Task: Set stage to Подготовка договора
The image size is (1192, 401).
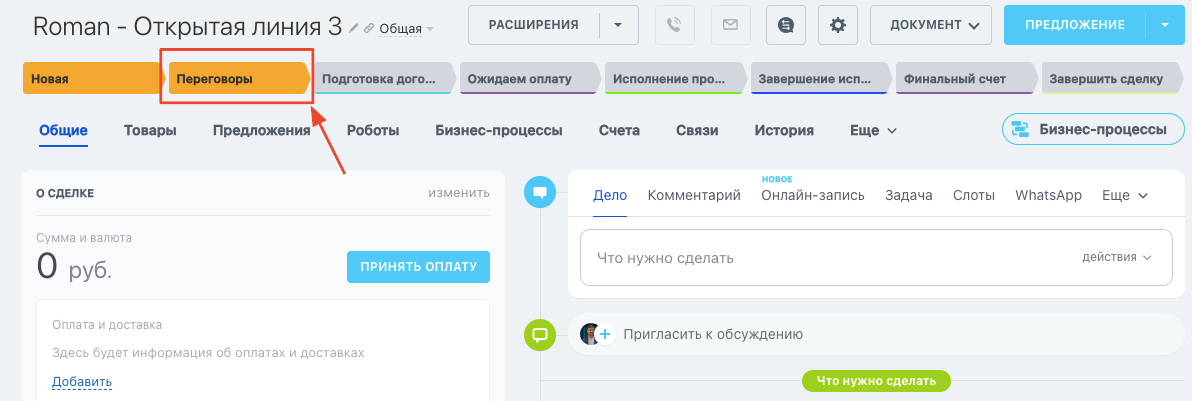Action: 385,78
